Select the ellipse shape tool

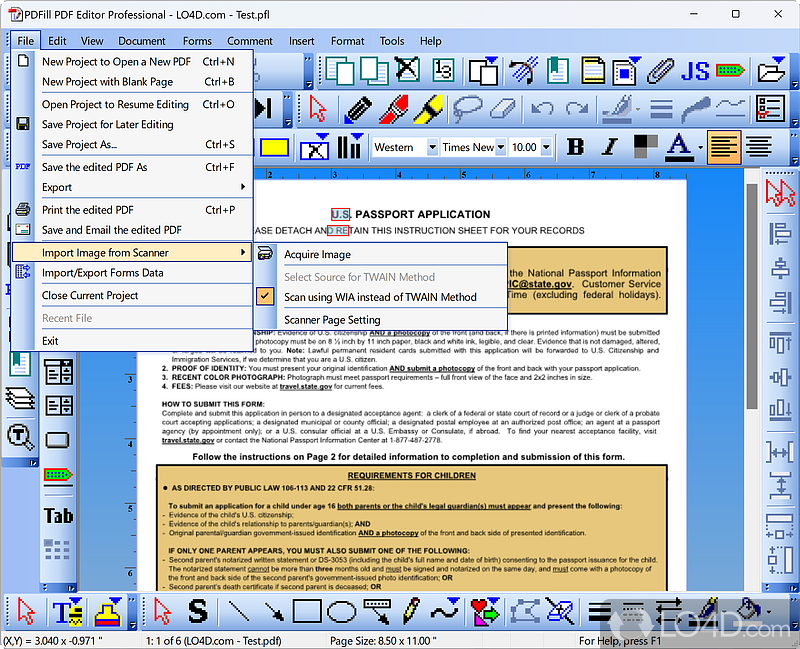pyautogui.click(x=341, y=612)
